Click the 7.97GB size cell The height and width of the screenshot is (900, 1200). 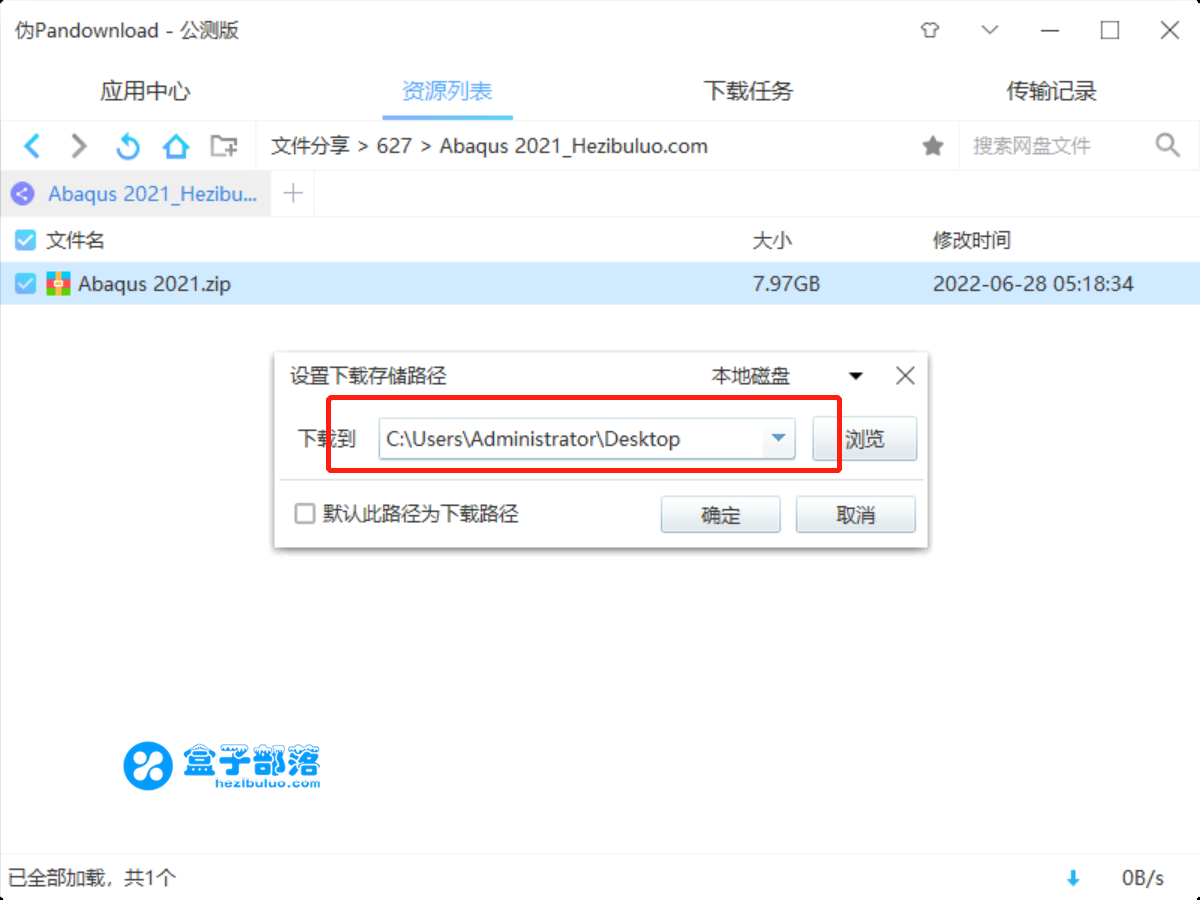[786, 284]
